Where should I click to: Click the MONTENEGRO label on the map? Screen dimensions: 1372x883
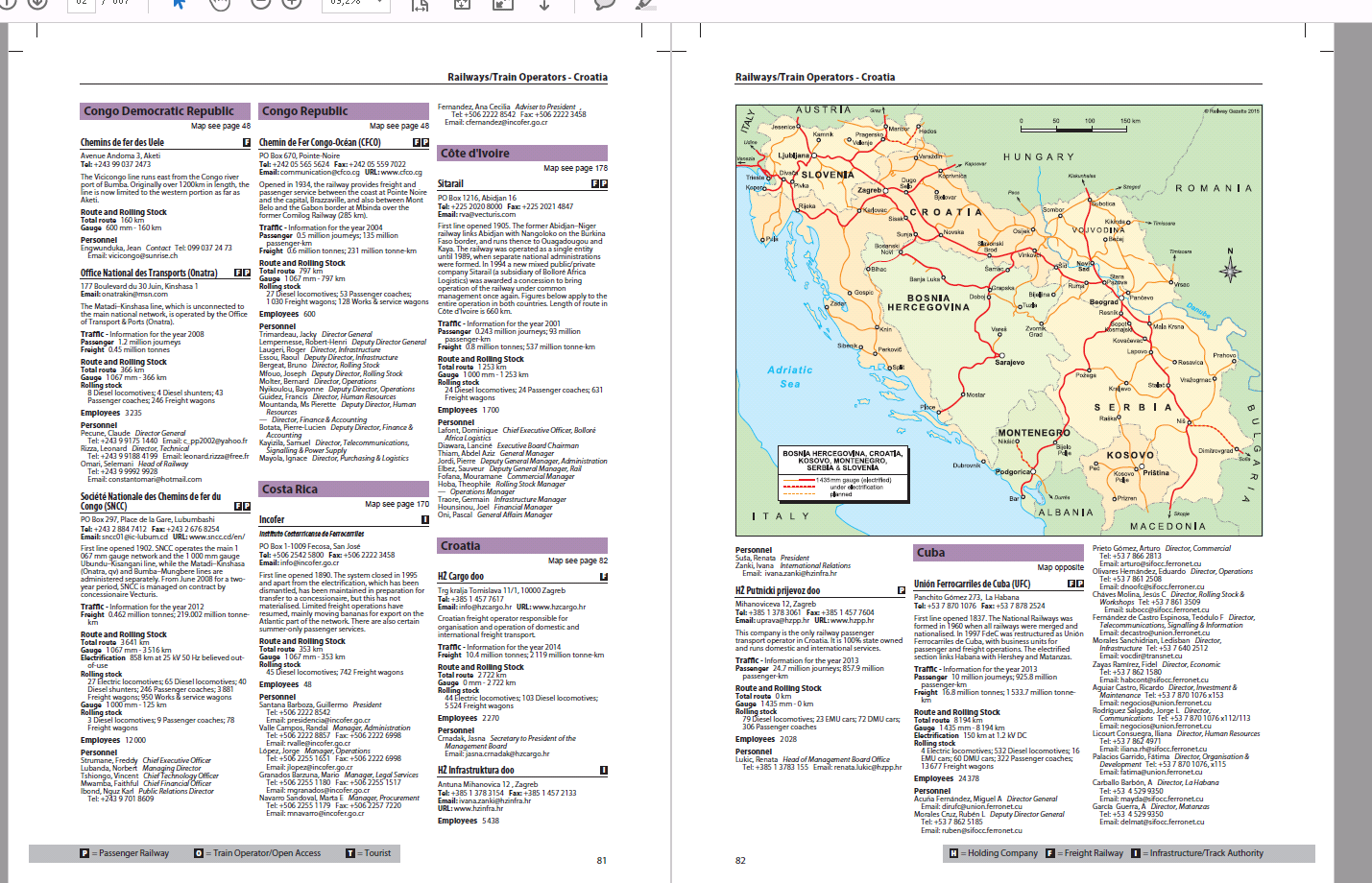coord(1034,433)
